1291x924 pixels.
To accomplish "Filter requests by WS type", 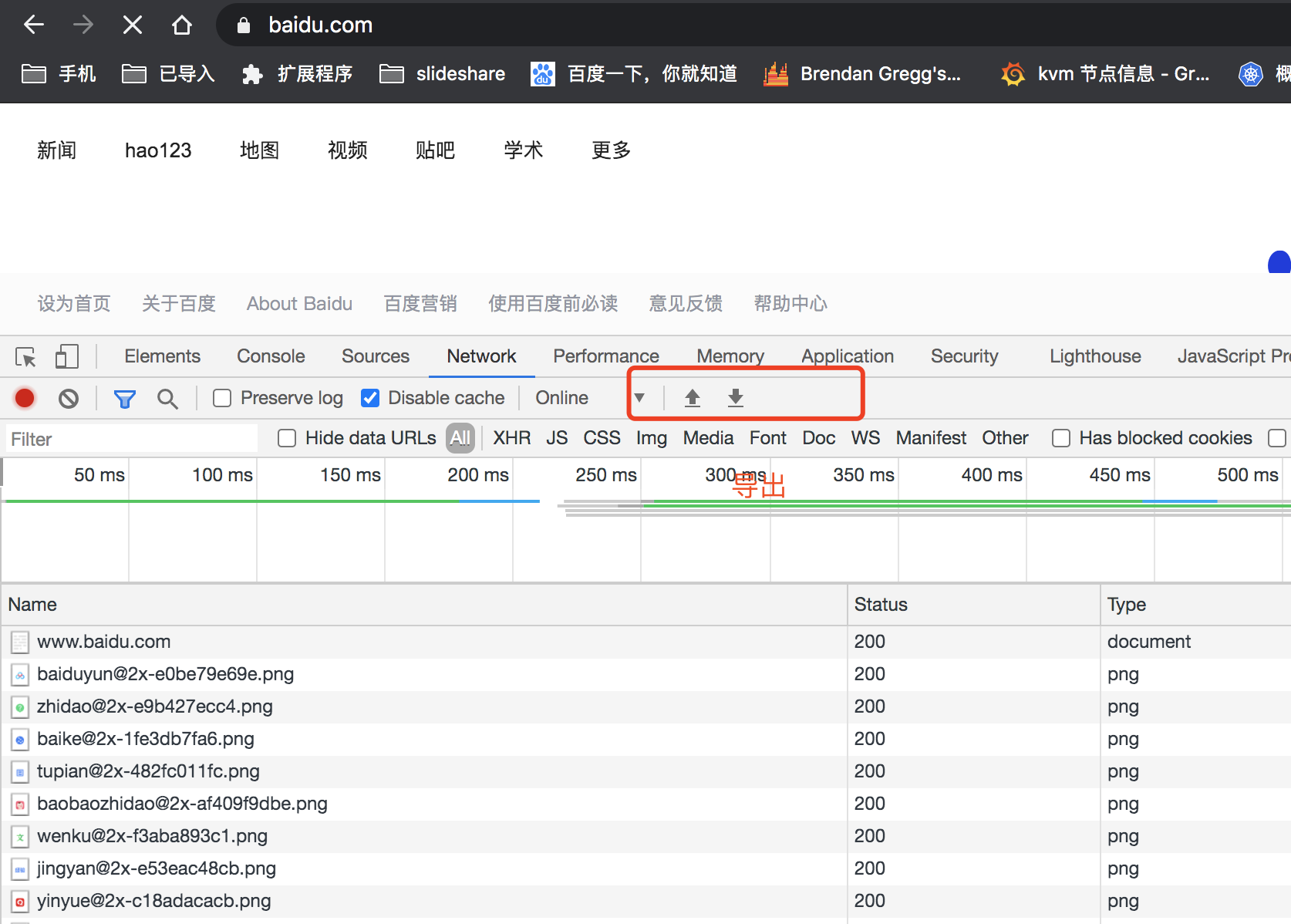I will (x=865, y=438).
